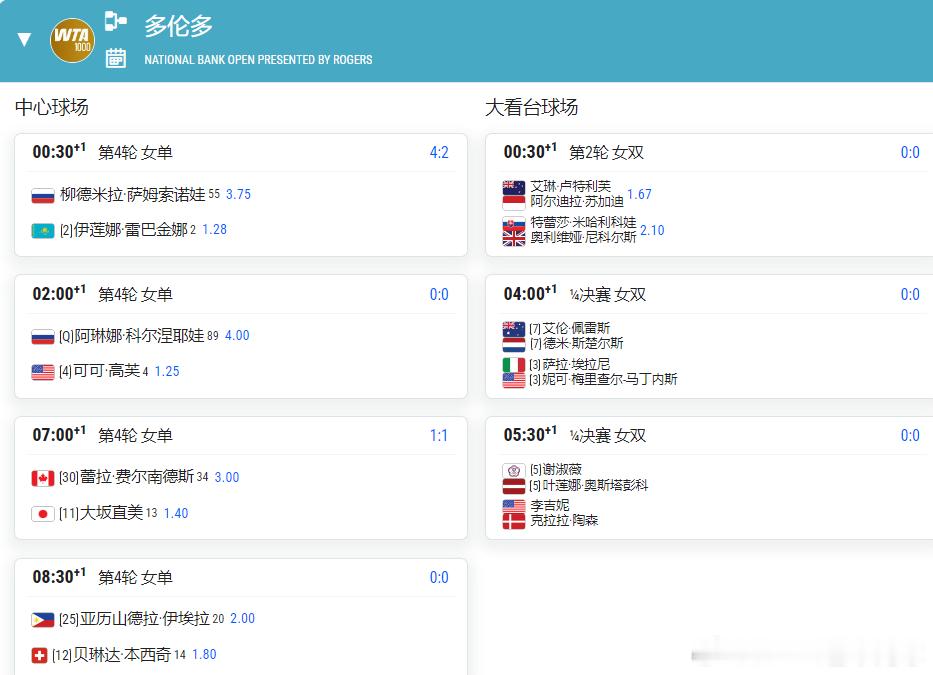Image resolution: width=933 pixels, height=675 pixels.
Task: Open head-to-head 4:2 for Samsonova match
Action: tap(439, 152)
